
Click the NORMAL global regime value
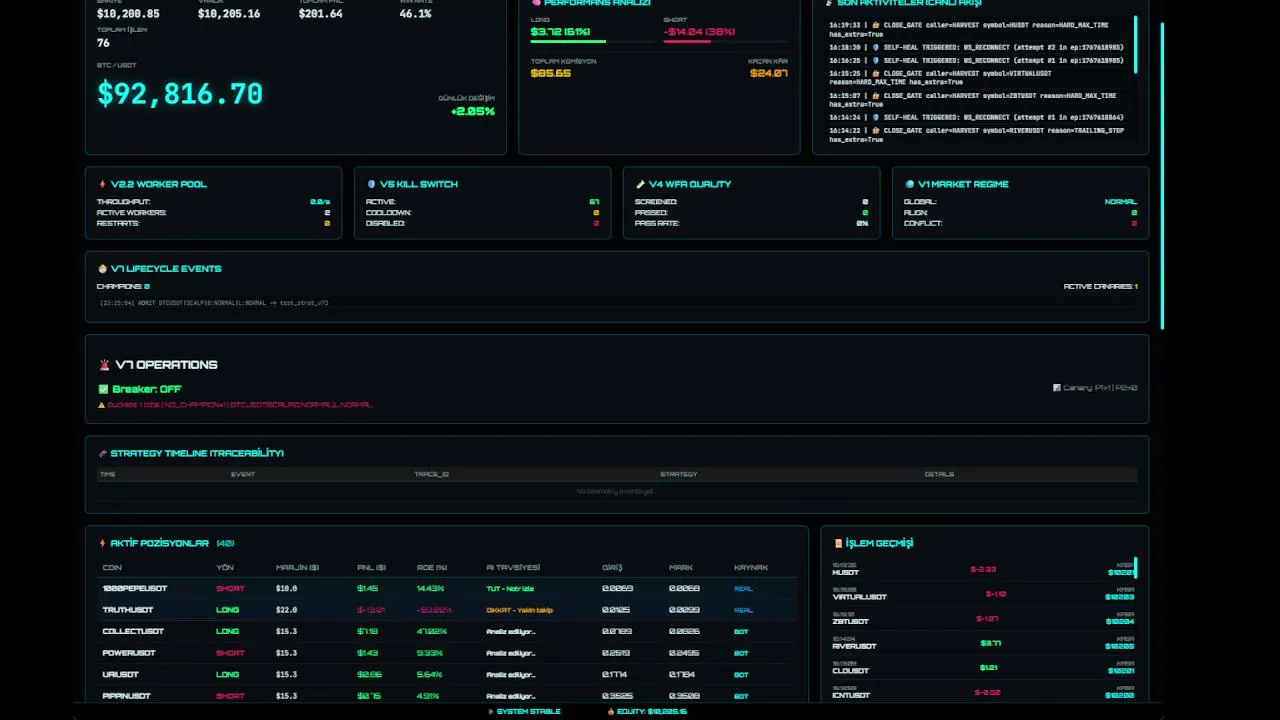coord(1121,202)
